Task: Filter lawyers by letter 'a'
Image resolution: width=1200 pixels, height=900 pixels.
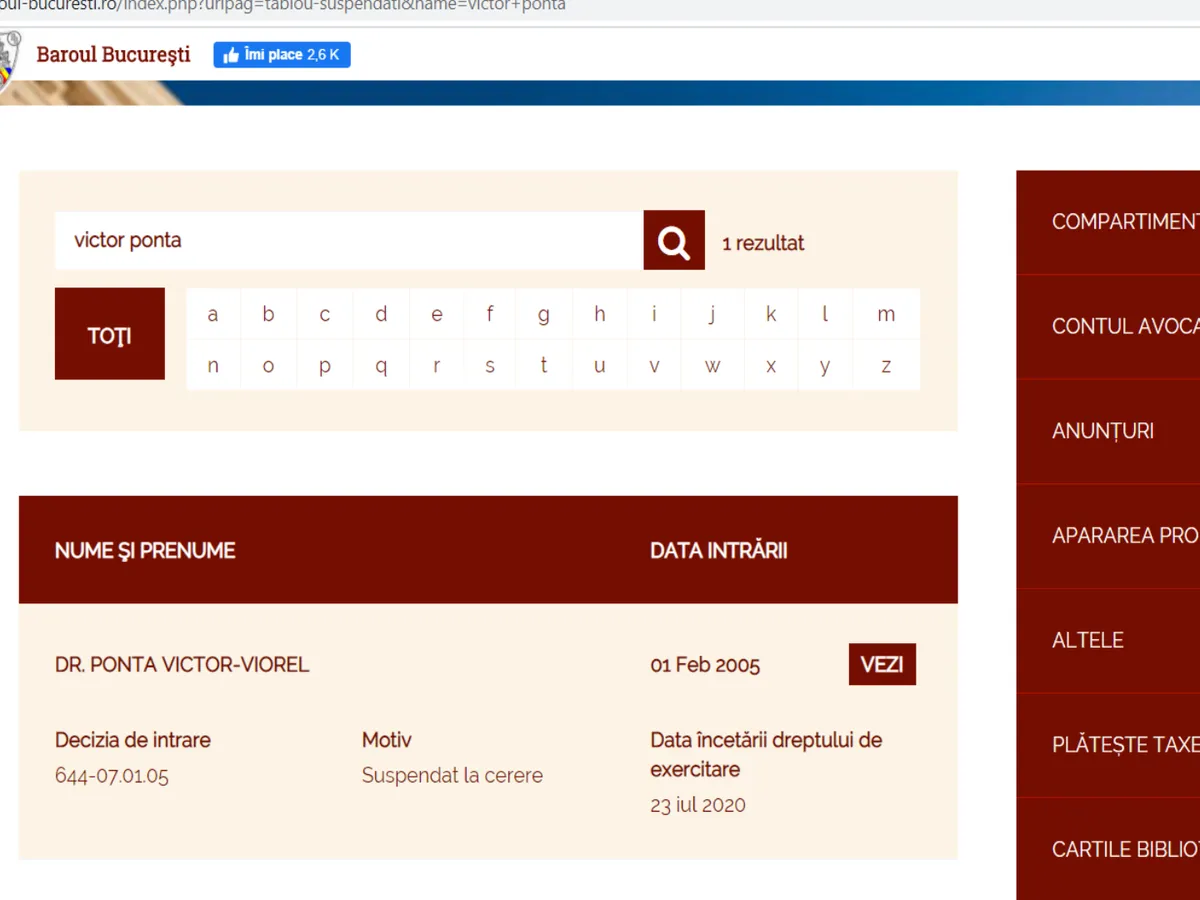Action: (x=213, y=314)
